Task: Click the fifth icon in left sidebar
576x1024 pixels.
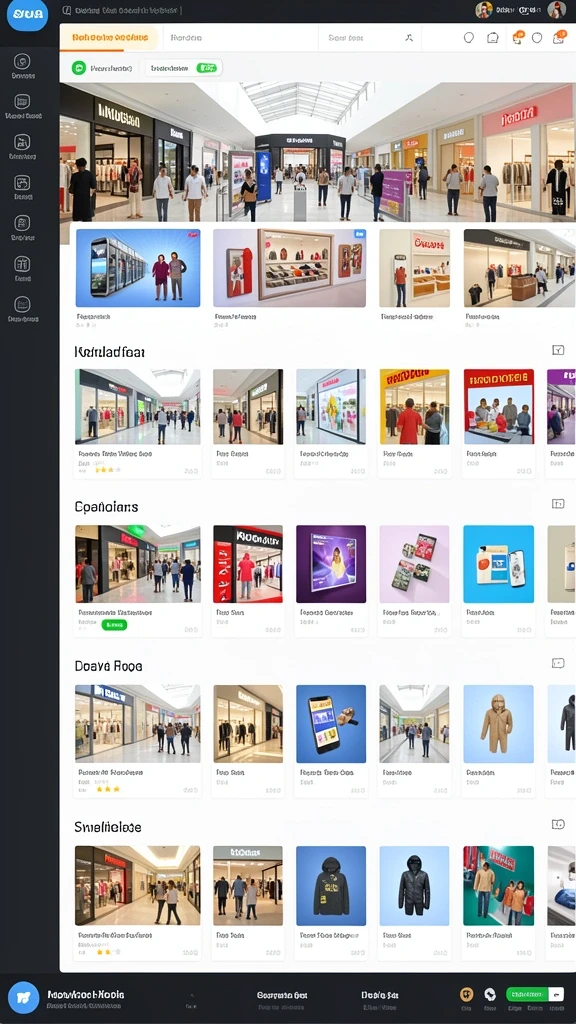Action: [x=22, y=223]
